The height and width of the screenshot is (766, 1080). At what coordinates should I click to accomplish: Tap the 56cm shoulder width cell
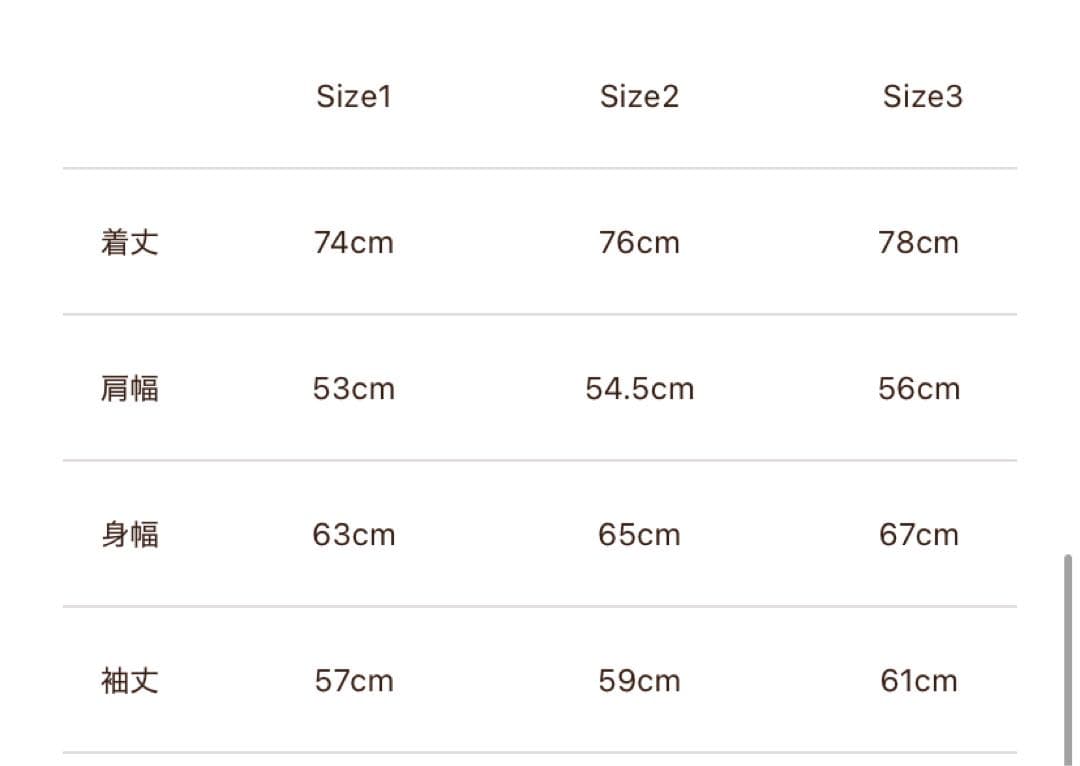(919, 388)
